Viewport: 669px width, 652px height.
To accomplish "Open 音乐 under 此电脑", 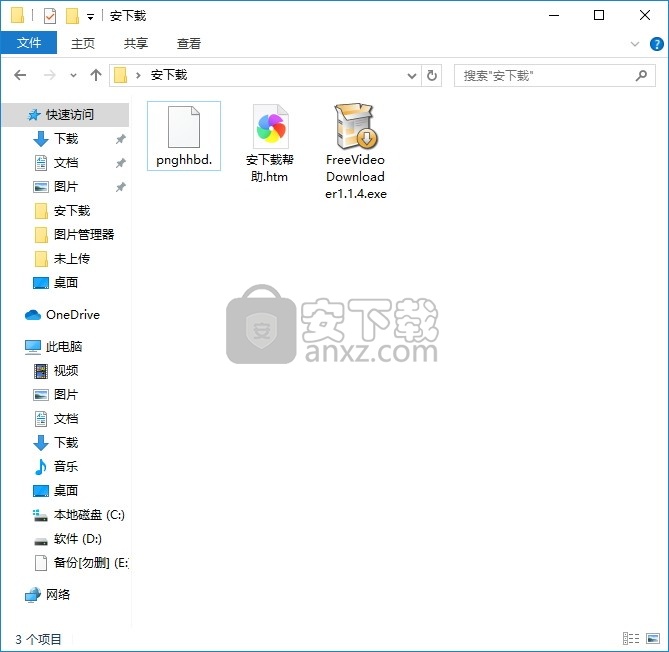I will 66,466.
